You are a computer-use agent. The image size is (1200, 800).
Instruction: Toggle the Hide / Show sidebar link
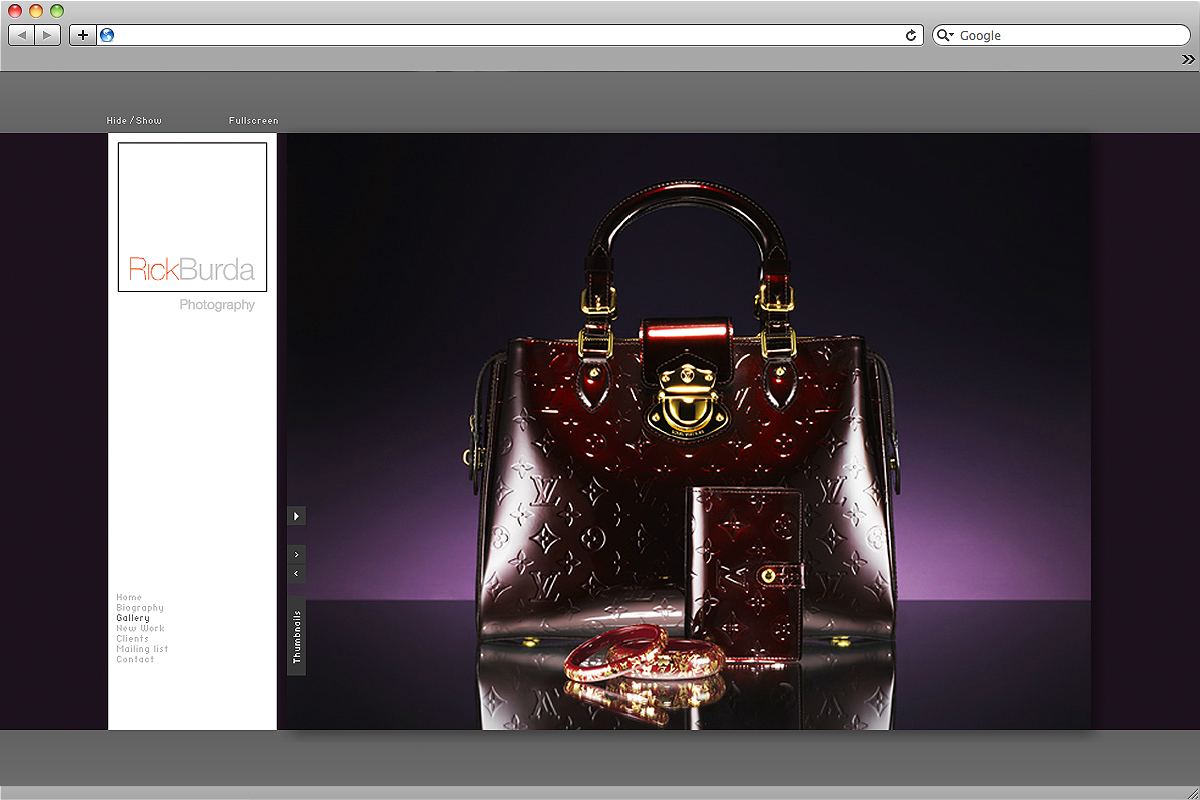(134, 121)
